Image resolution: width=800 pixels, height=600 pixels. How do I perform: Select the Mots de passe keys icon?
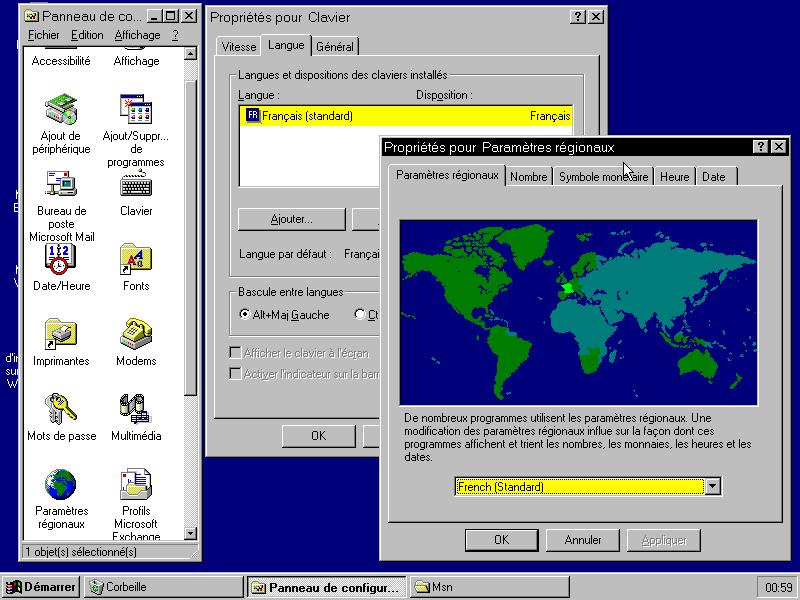[61, 409]
